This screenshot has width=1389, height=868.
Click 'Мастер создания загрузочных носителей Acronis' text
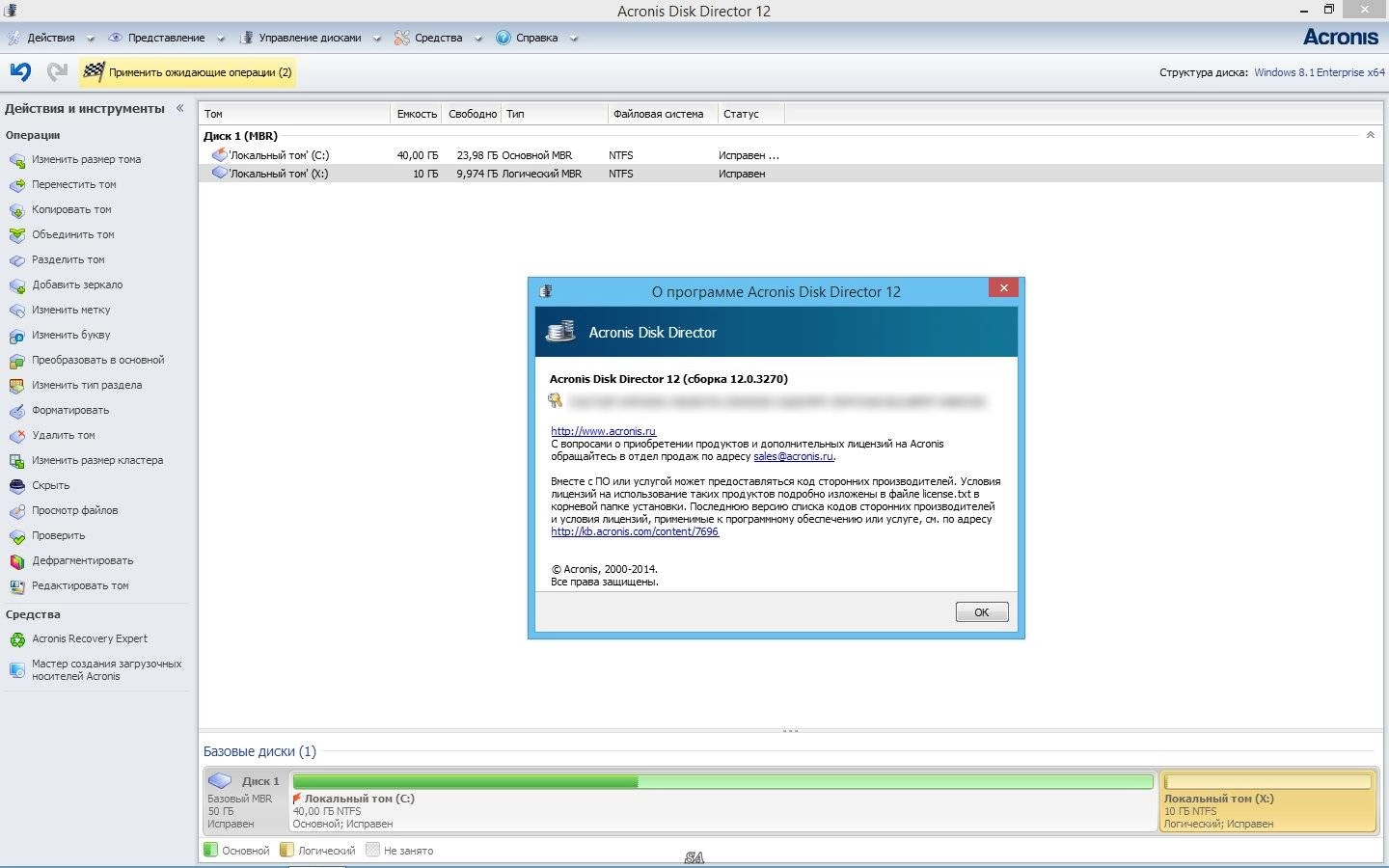[x=107, y=670]
